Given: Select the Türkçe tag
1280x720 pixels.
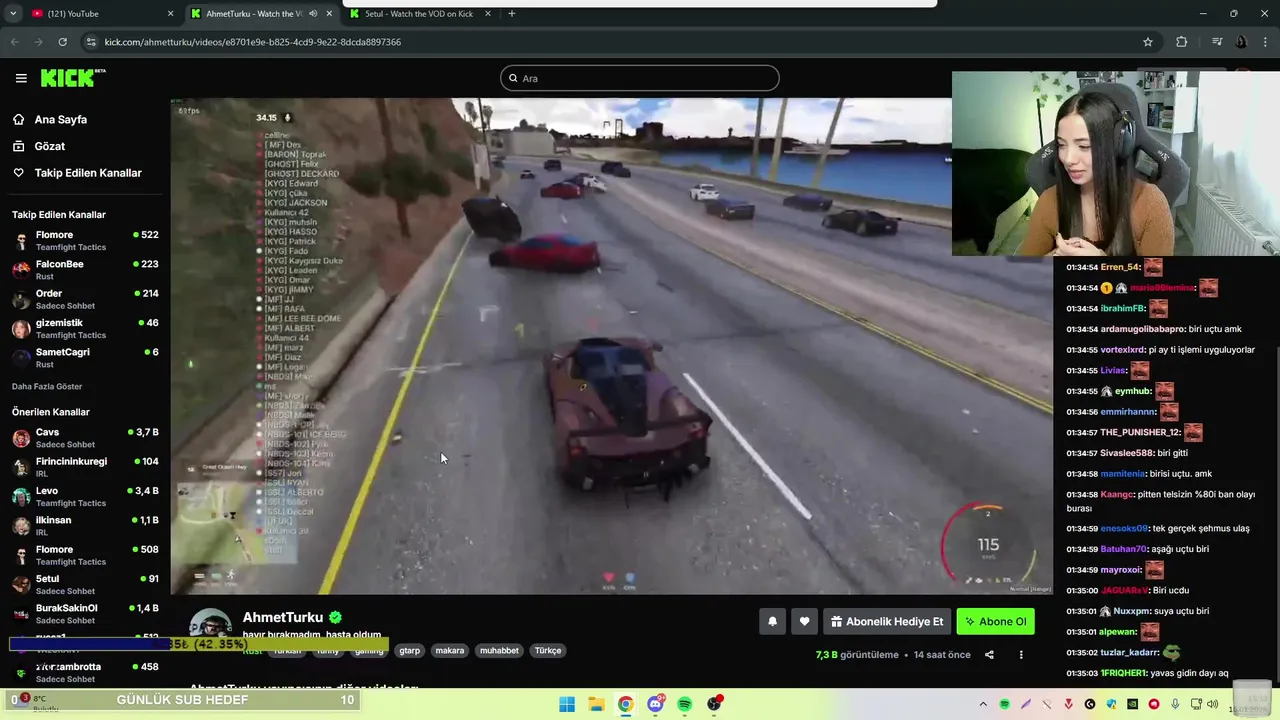Looking at the screenshot, I should (548, 650).
